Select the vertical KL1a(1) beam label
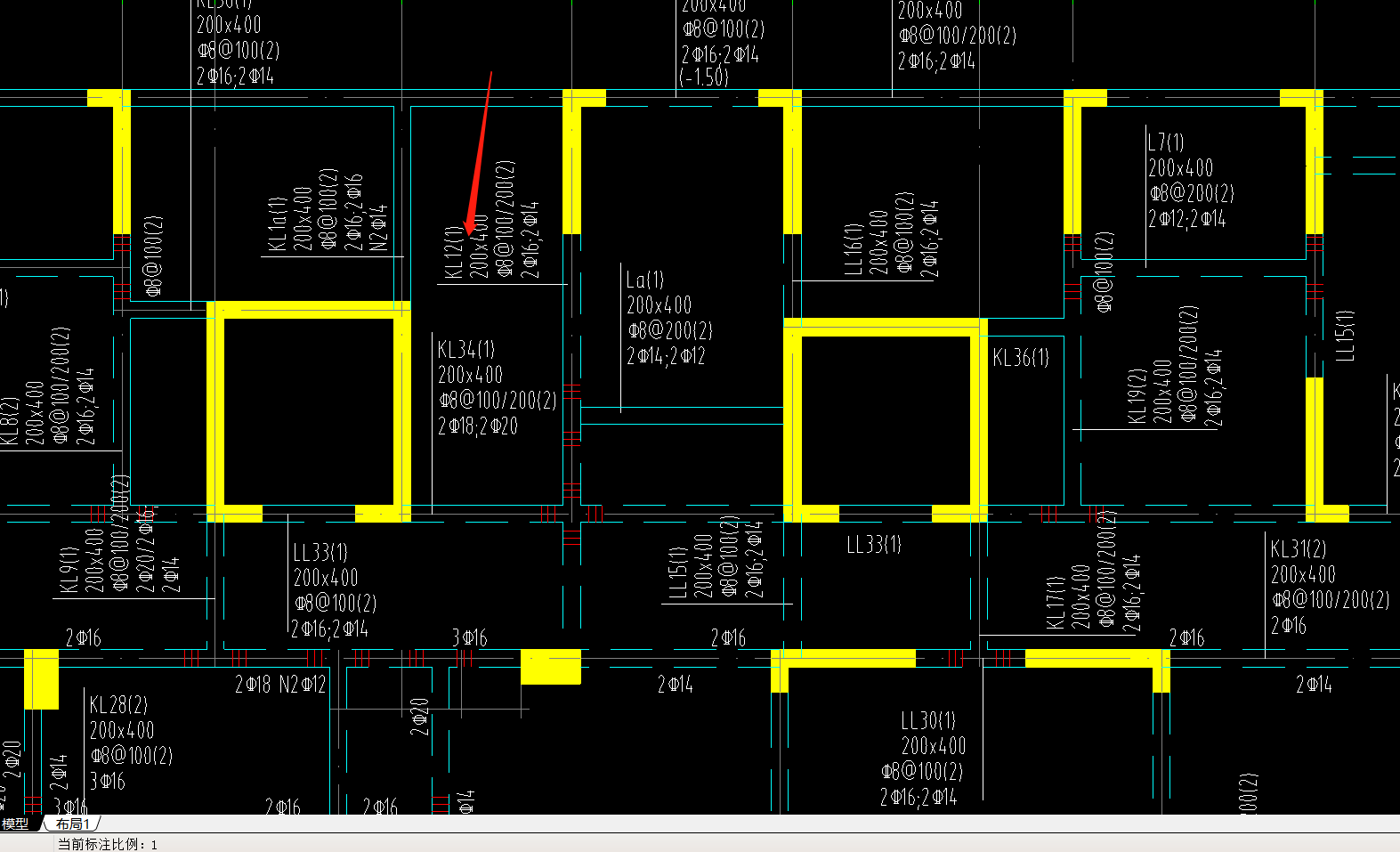Screen dimensions: 1400x852 click(278, 224)
